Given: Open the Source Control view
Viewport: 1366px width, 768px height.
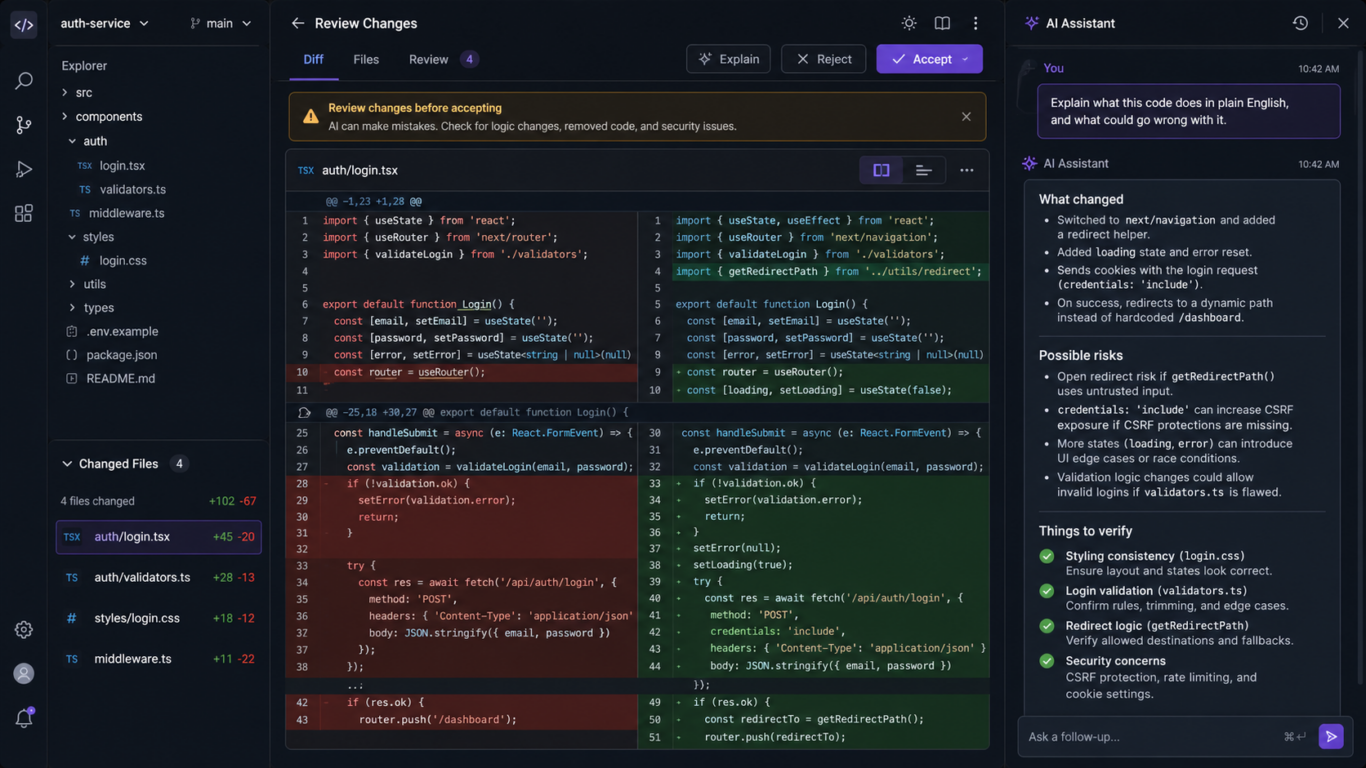Looking at the screenshot, I should tap(23, 124).
